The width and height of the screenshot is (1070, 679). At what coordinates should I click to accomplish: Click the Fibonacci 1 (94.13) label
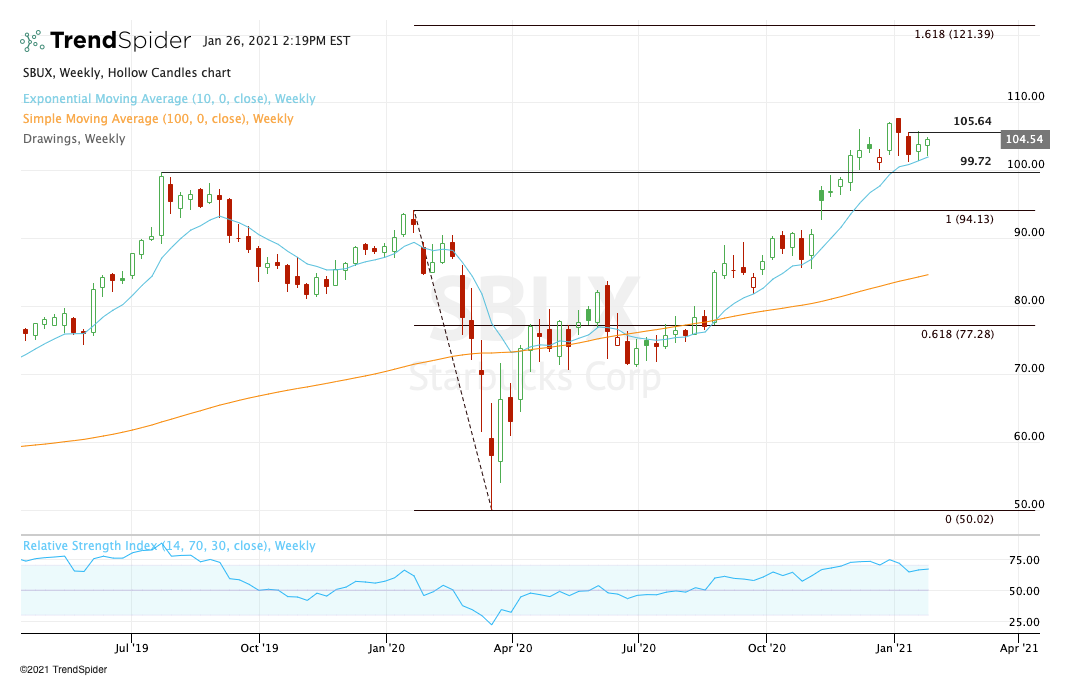970,219
